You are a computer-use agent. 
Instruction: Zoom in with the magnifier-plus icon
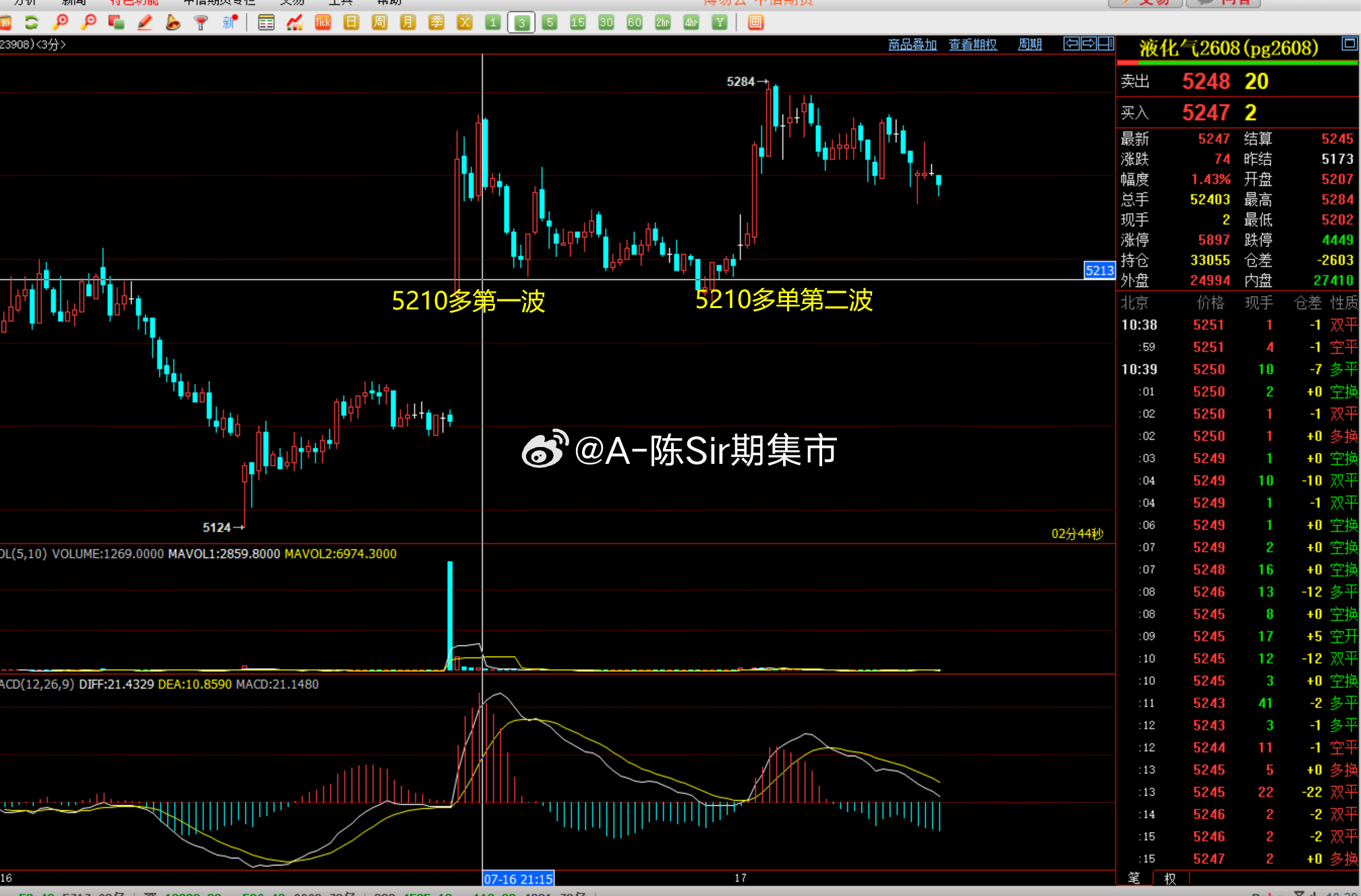[60, 23]
